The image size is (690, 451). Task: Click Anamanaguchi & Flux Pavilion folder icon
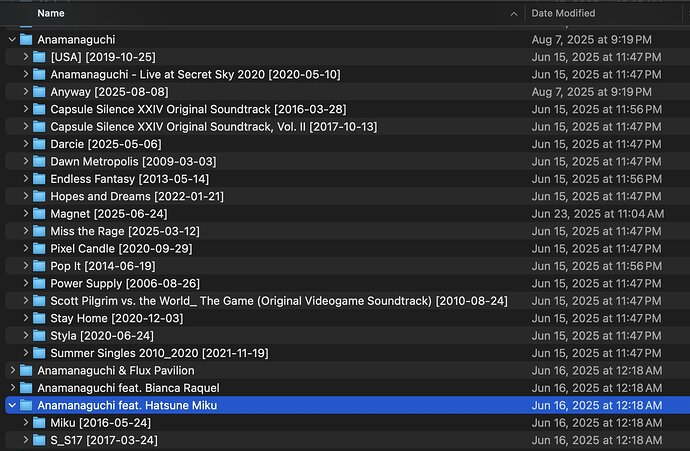[26, 370]
